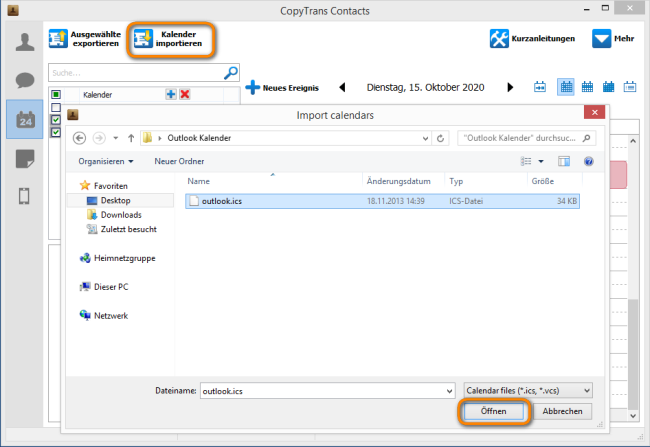Delete calendar with red X icon
The image size is (650, 447).
[185, 95]
